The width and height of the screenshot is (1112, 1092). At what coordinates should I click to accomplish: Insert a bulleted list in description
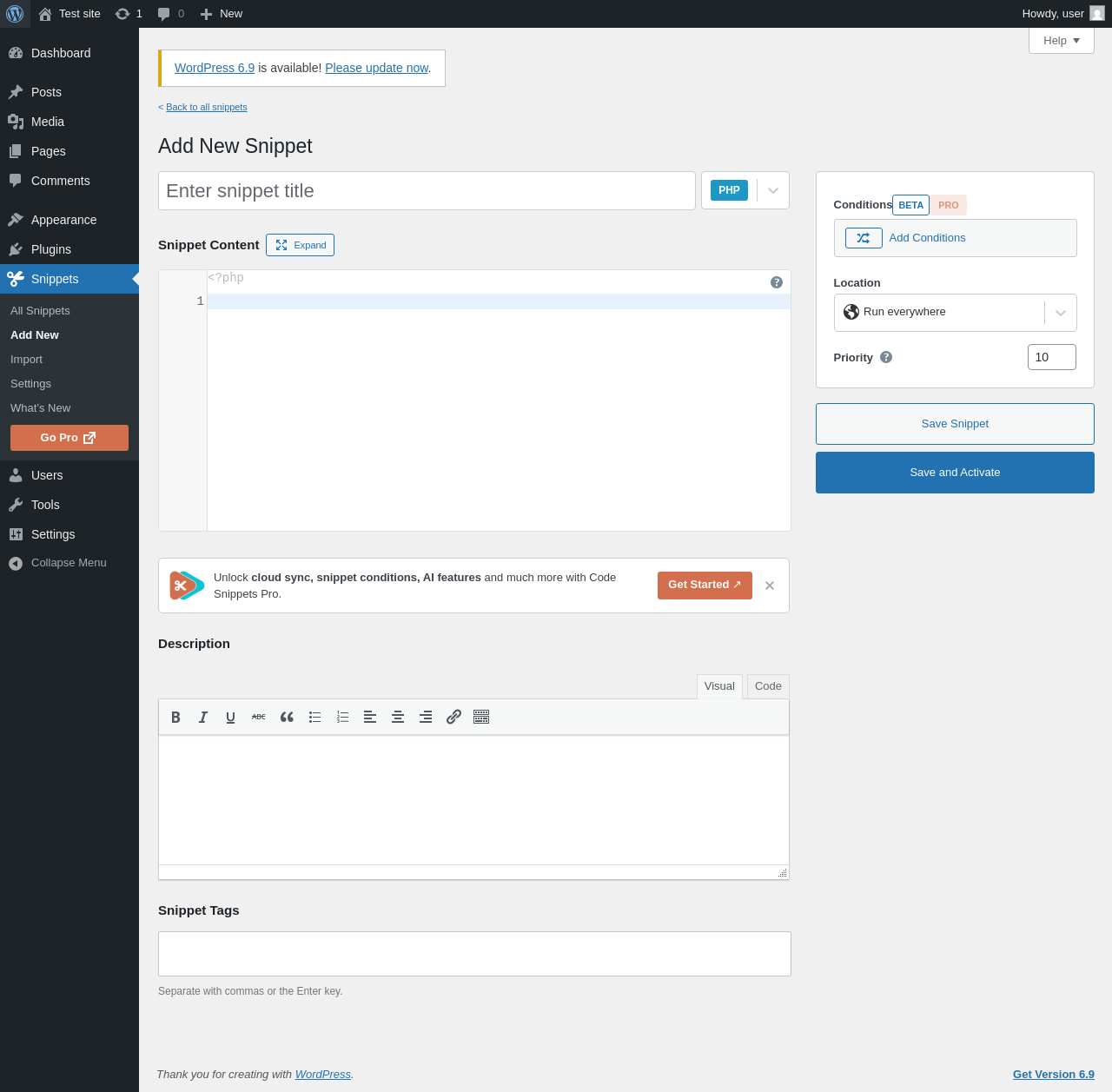click(x=314, y=717)
